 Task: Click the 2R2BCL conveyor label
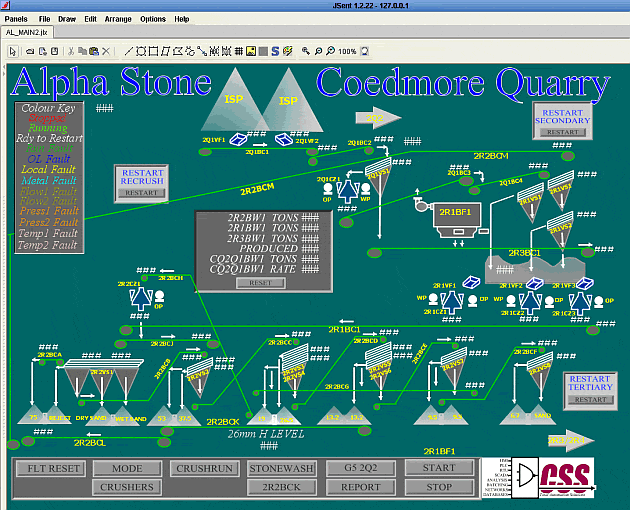pyautogui.click(x=90, y=443)
